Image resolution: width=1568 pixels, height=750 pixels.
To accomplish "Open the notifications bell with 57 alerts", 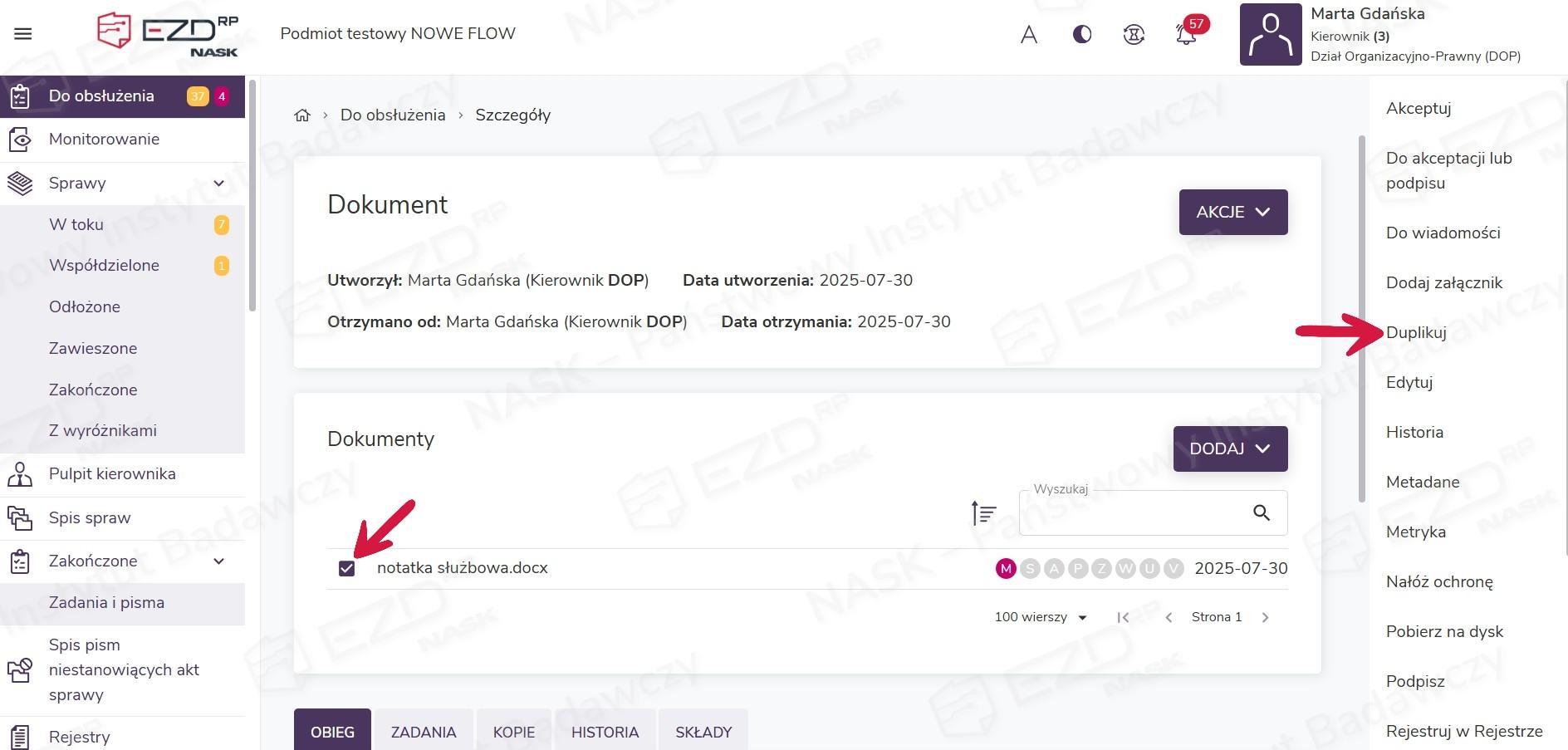I will [x=1186, y=35].
